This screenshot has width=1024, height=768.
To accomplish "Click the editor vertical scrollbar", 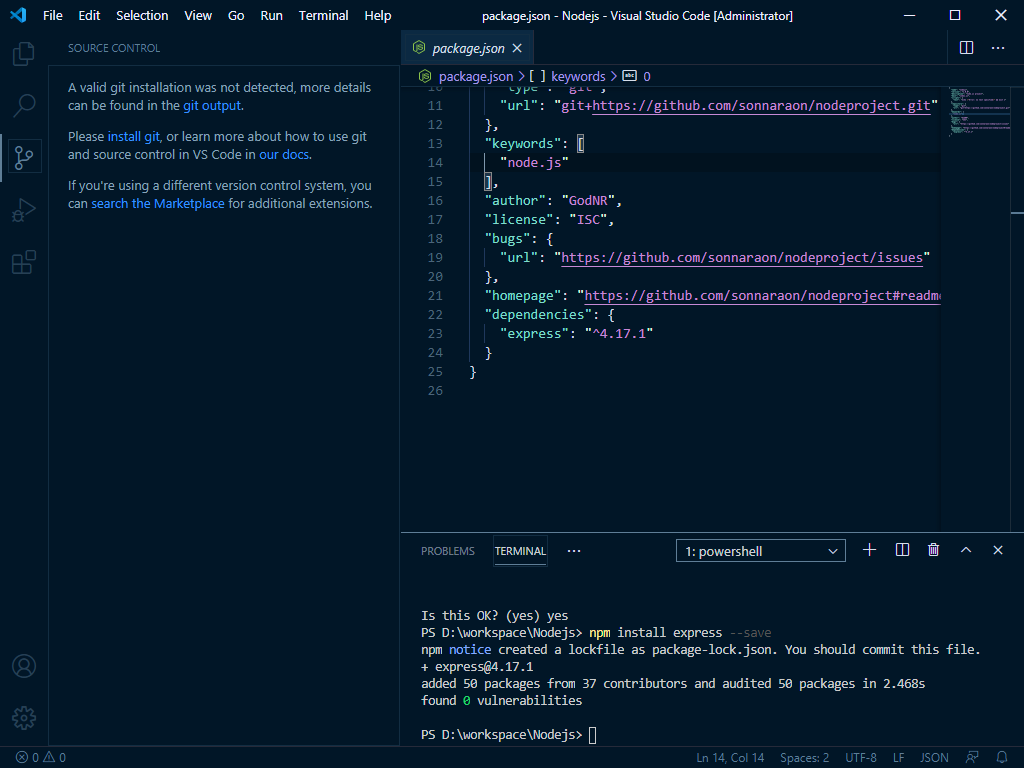I will pos(1017,308).
